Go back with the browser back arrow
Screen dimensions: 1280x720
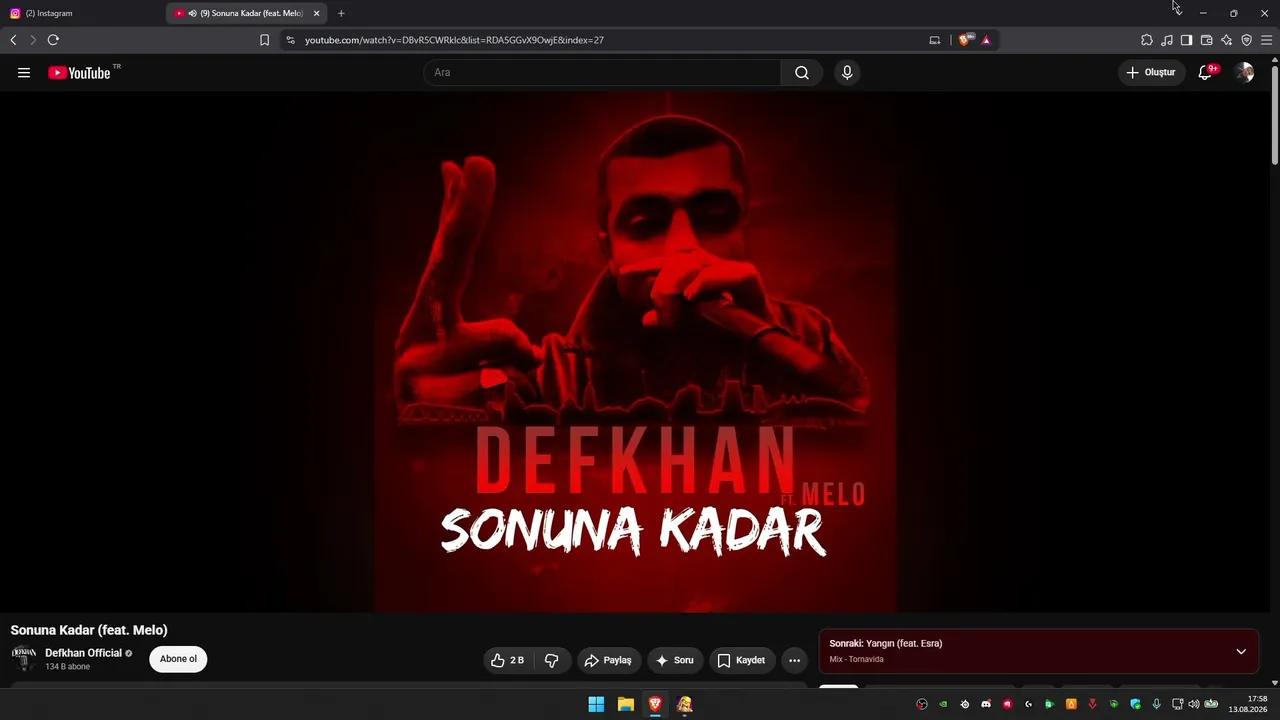coord(13,40)
